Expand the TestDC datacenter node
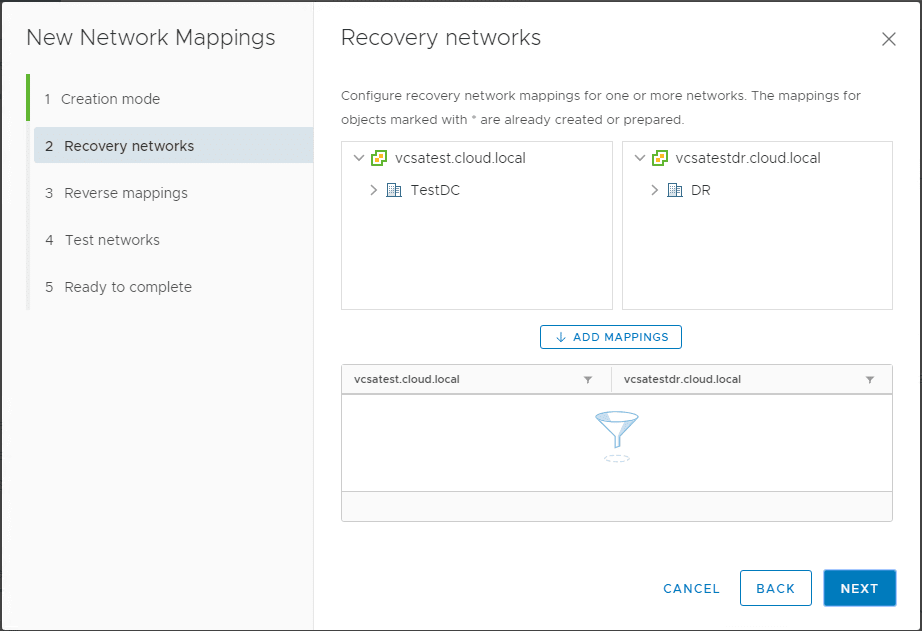 point(374,190)
